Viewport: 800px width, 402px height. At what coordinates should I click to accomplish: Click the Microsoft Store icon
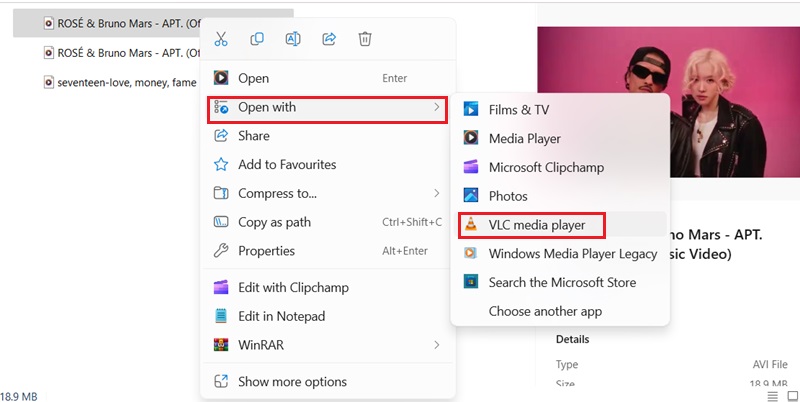click(x=471, y=282)
